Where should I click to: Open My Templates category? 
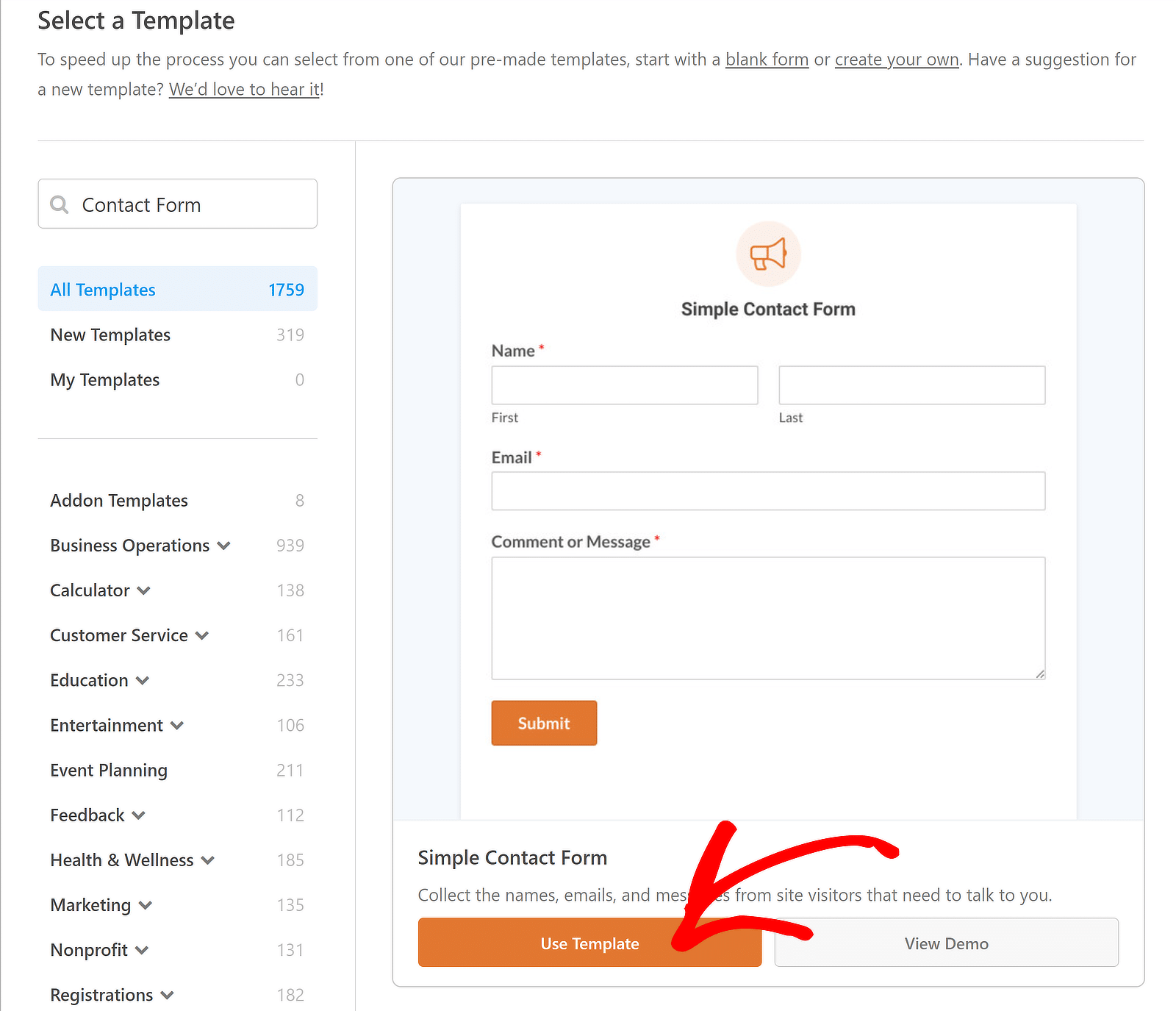click(x=177, y=379)
